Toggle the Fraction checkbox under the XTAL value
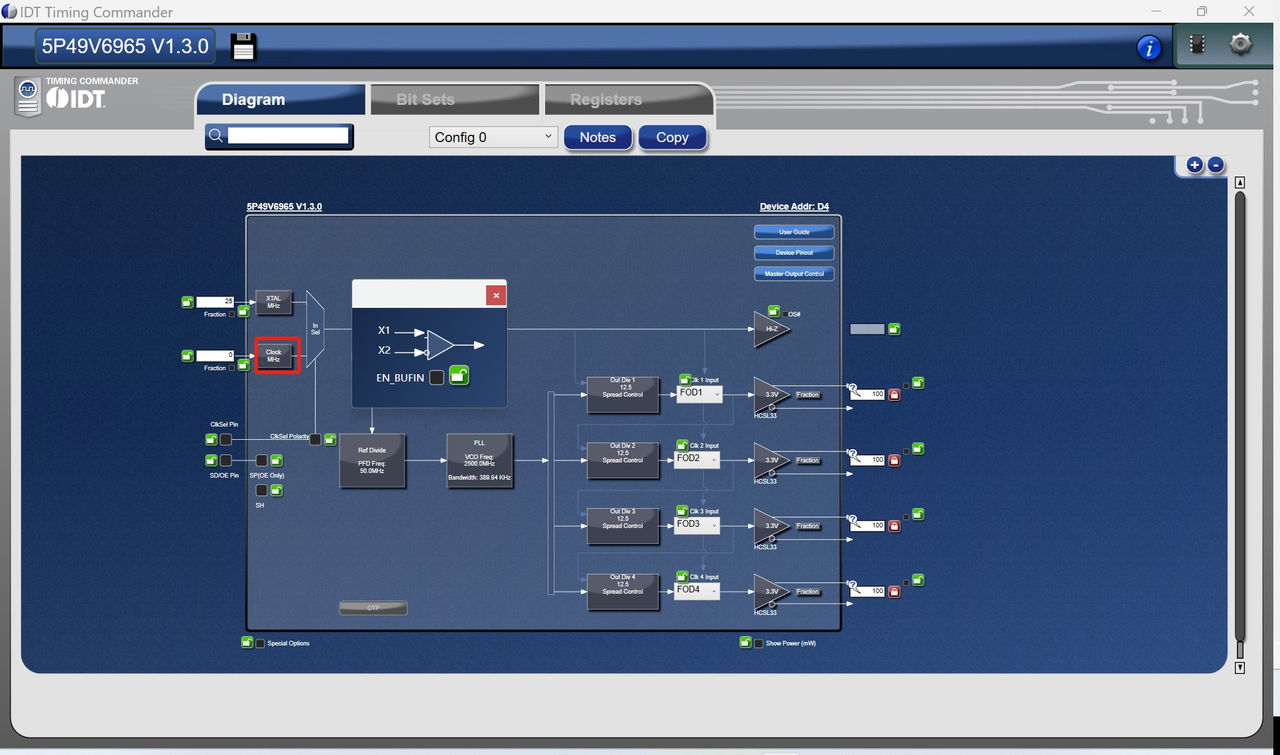The height and width of the screenshot is (755, 1280). [233, 315]
